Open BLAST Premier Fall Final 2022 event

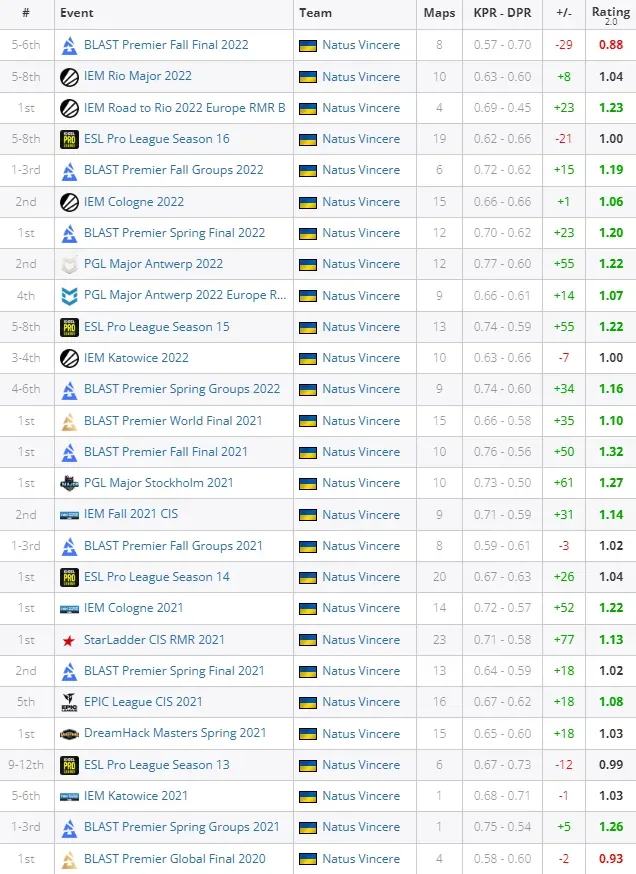166,45
